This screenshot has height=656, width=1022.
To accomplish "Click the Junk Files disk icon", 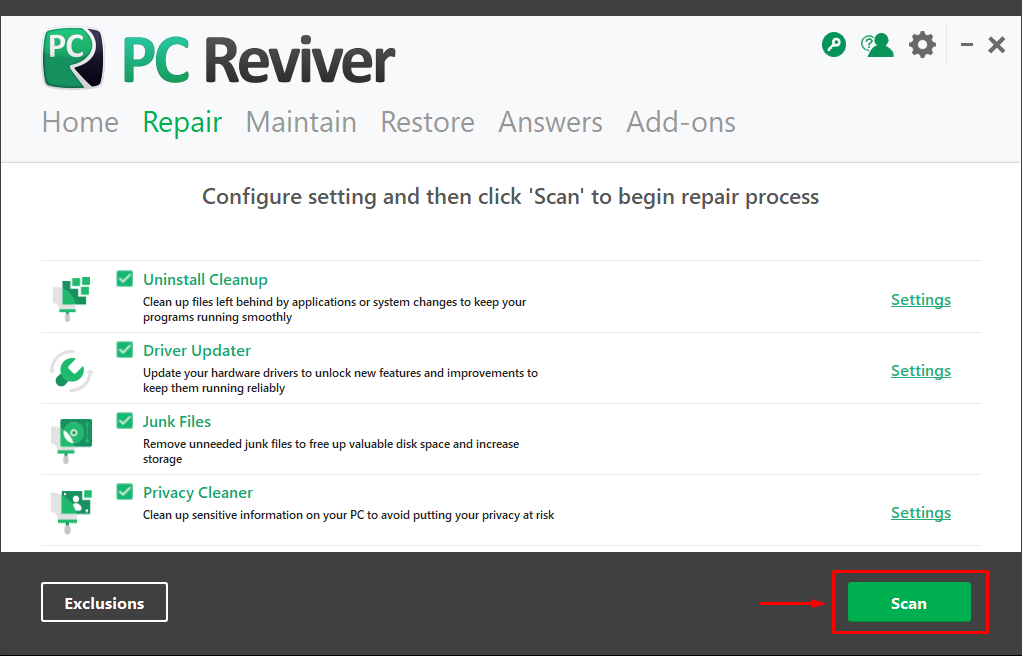I will [72, 441].
